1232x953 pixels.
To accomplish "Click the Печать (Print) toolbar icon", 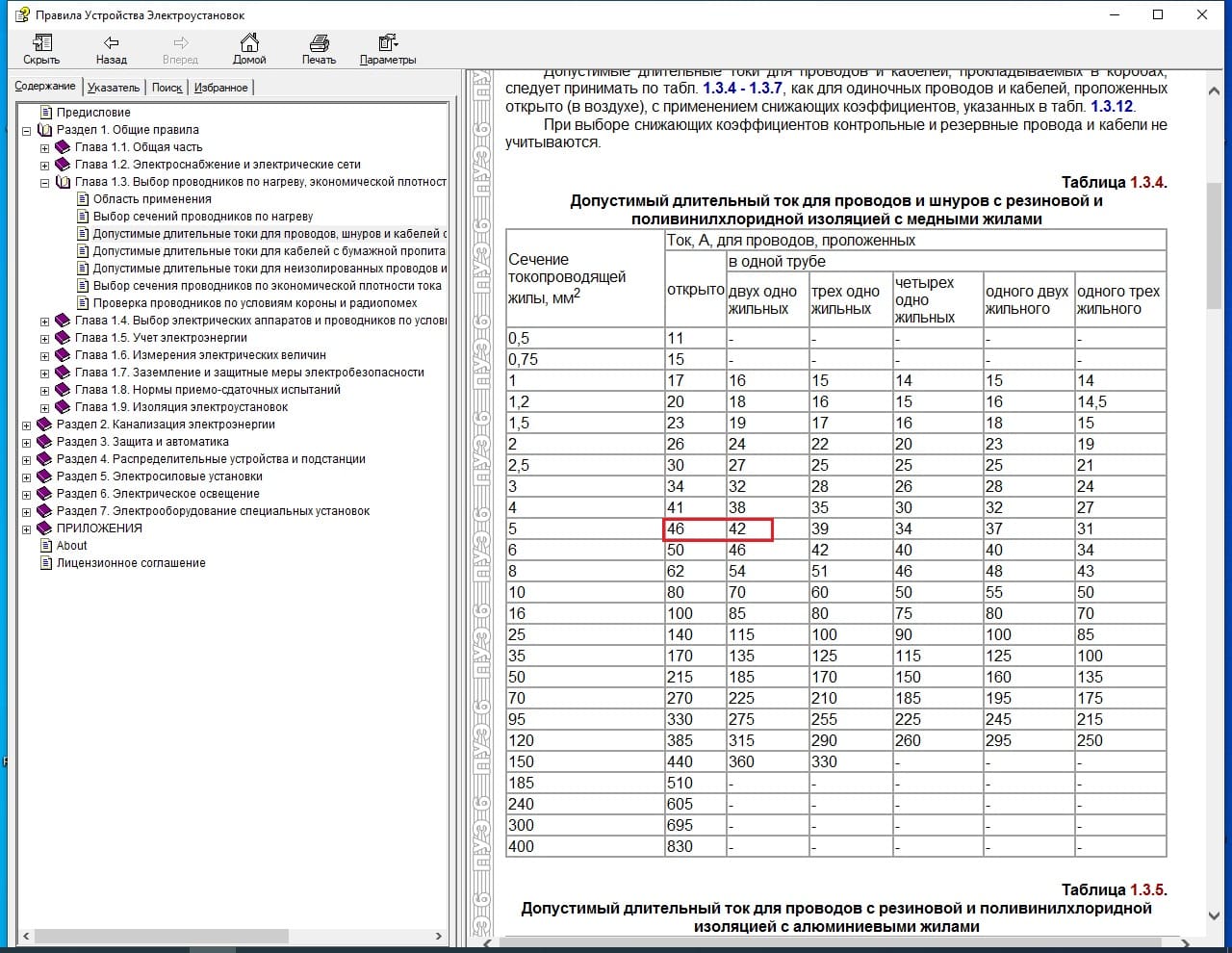I will pos(319,43).
